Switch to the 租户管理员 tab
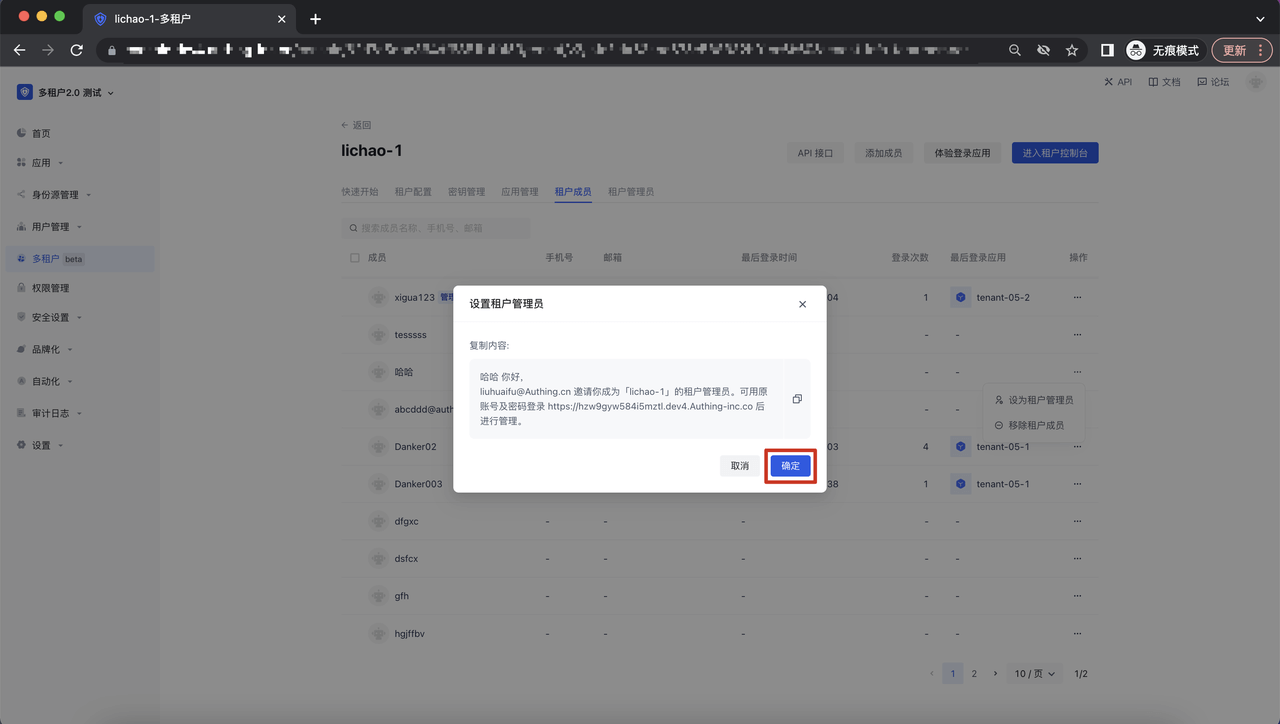 (630, 192)
